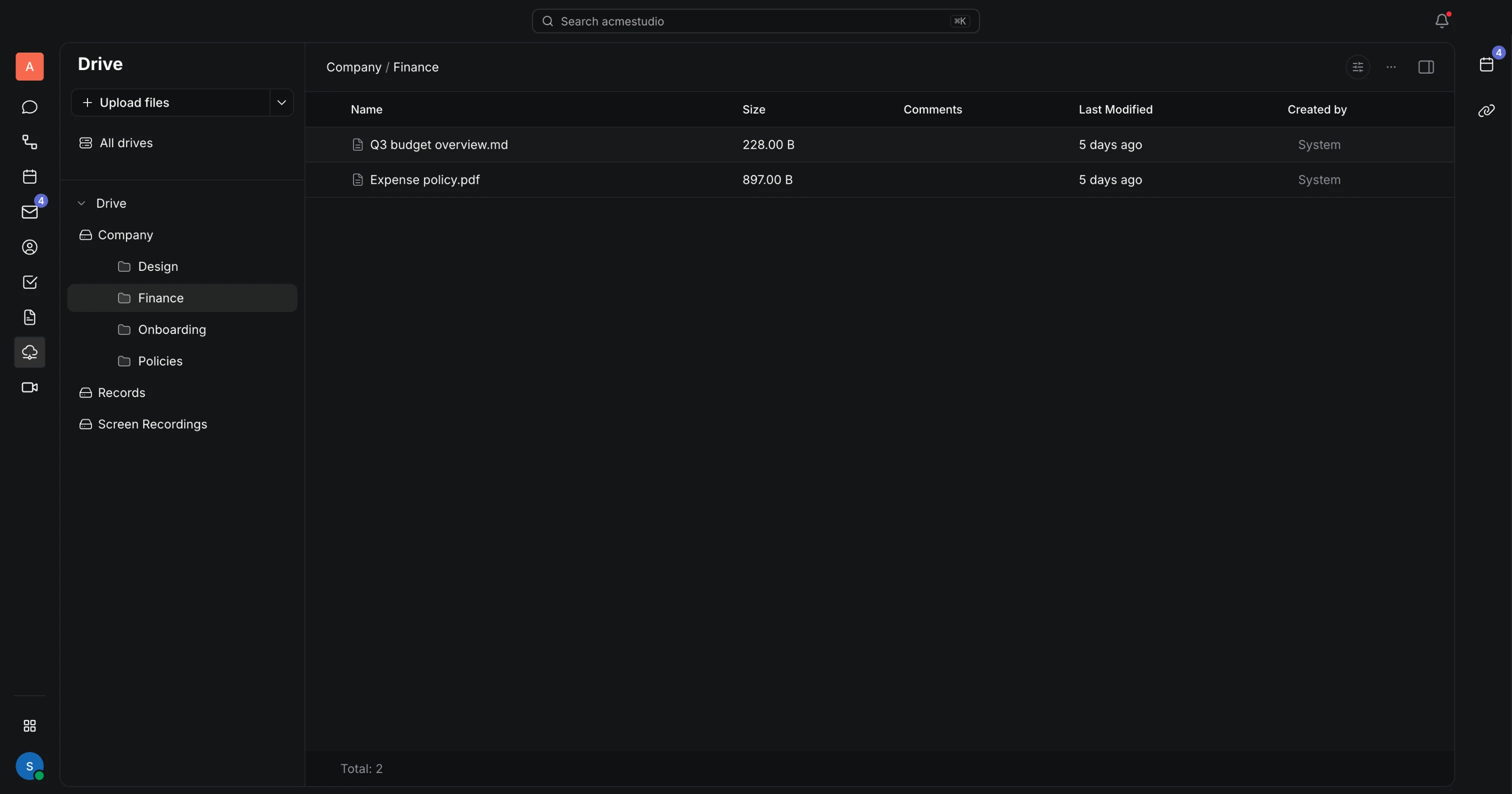Open the three-dots more options menu
The height and width of the screenshot is (794, 1512).
pos(1391,67)
